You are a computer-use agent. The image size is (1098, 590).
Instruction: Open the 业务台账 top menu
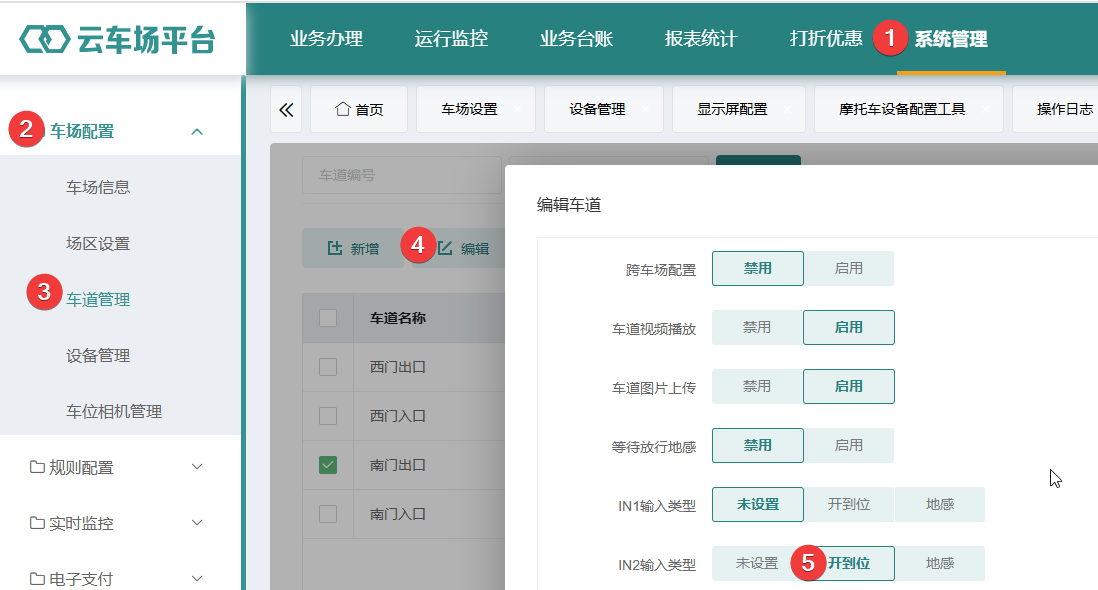(576, 38)
